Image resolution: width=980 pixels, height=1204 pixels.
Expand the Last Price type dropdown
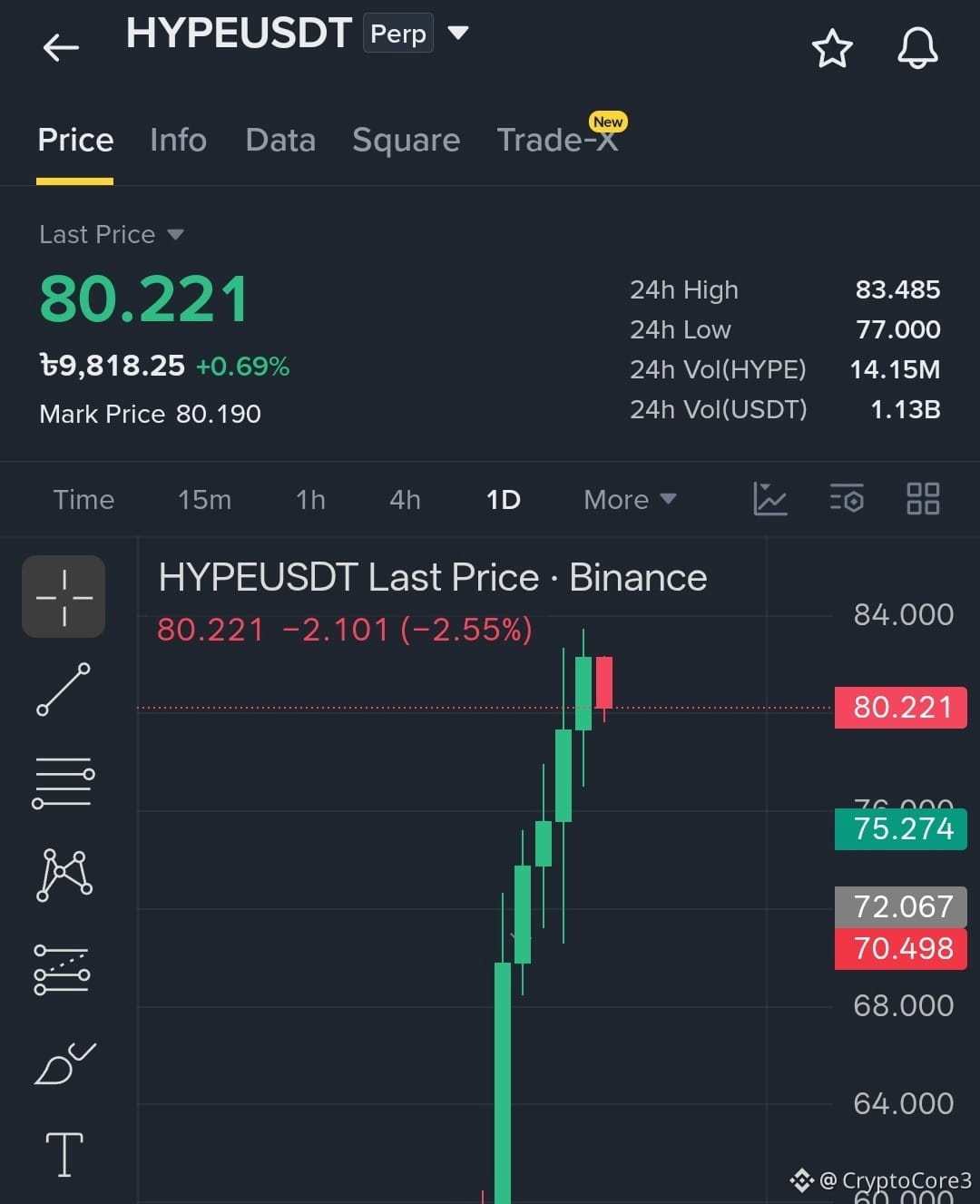click(x=111, y=234)
